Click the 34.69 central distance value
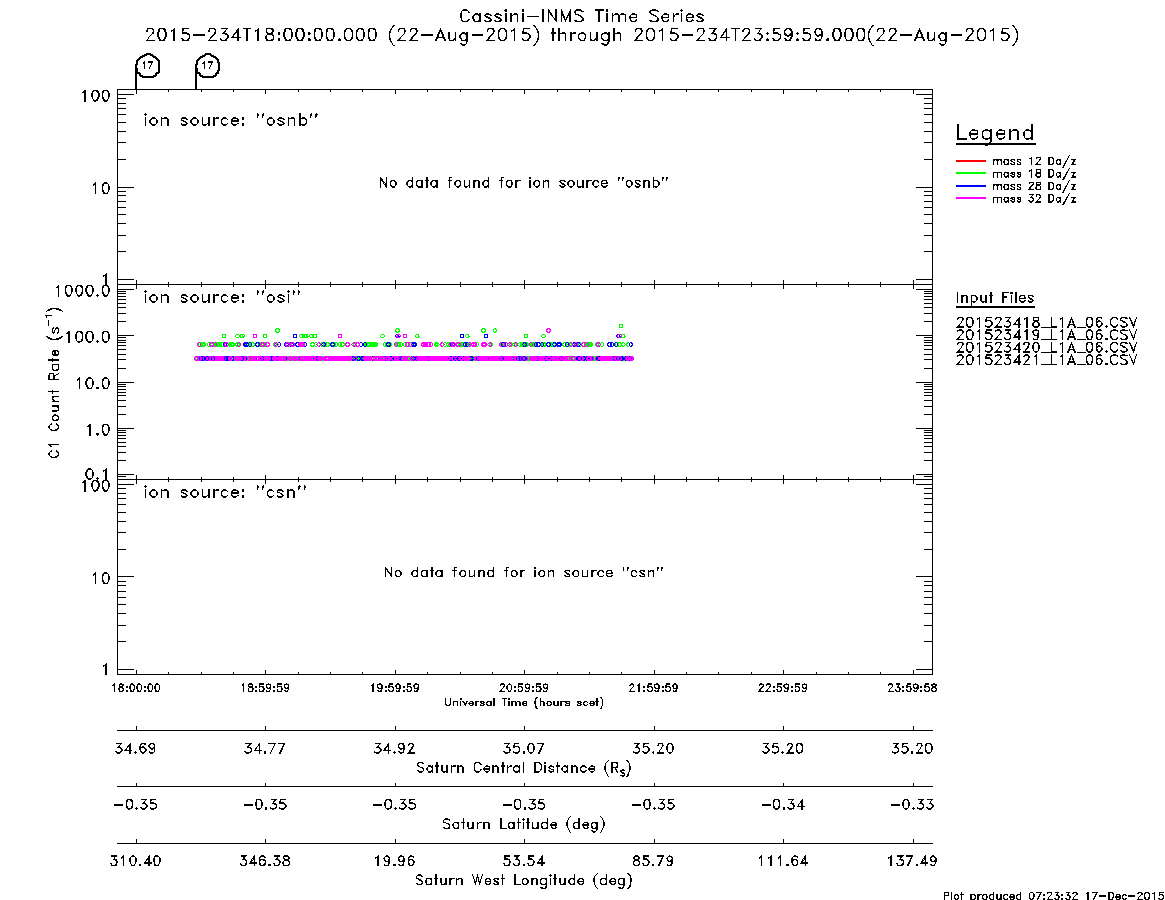Viewport: 1165px width, 900px height. tap(135, 748)
